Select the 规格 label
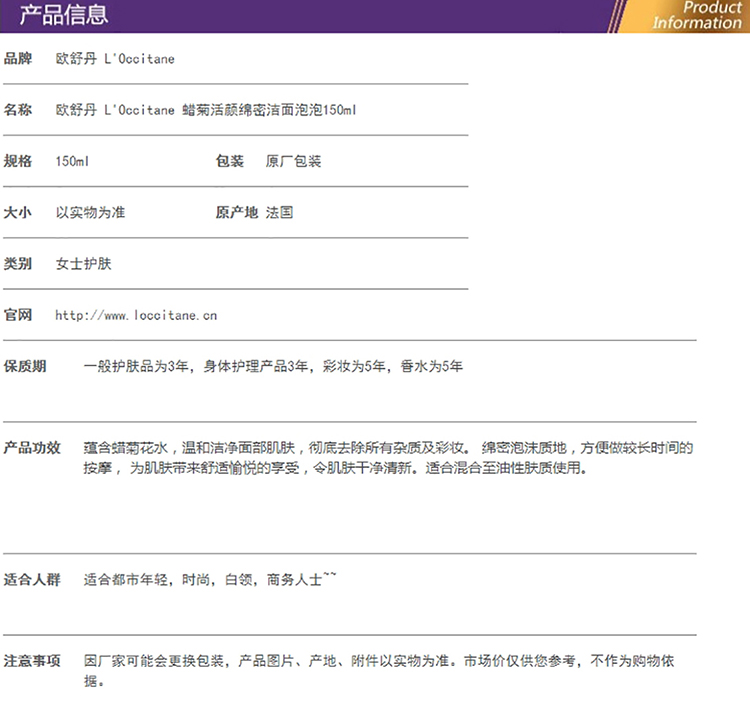The width and height of the screenshot is (750, 713). (18, 161)
